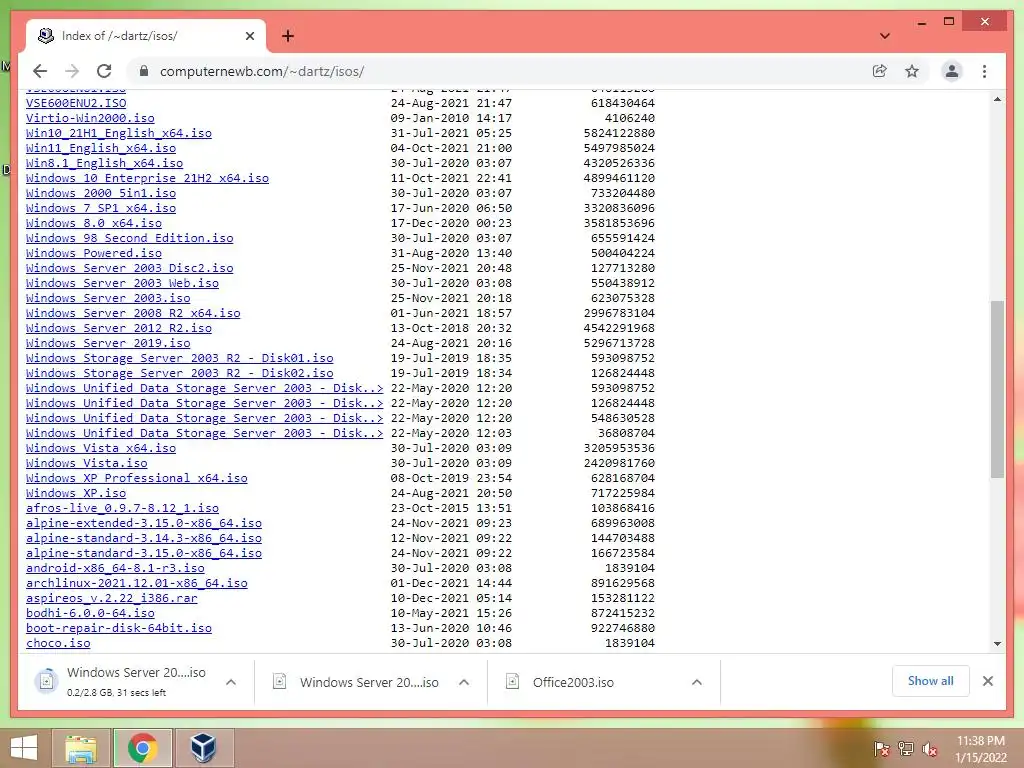Viewport: 1024px width, 768px height.
Task: Download alpine-extended-3.15.0-x86_64.iso
Action: point(144,524)
